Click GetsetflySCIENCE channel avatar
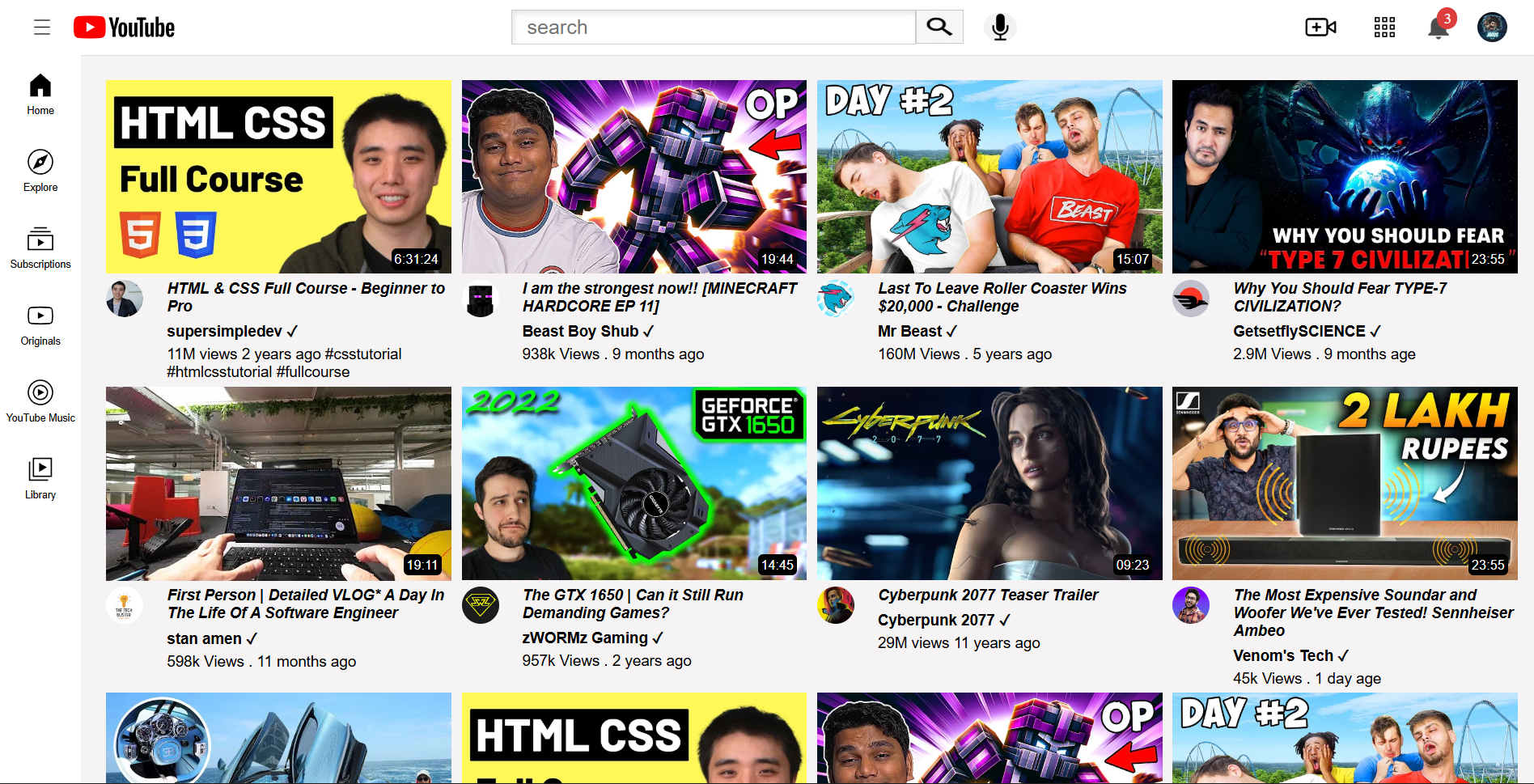 click(1191, 299)
